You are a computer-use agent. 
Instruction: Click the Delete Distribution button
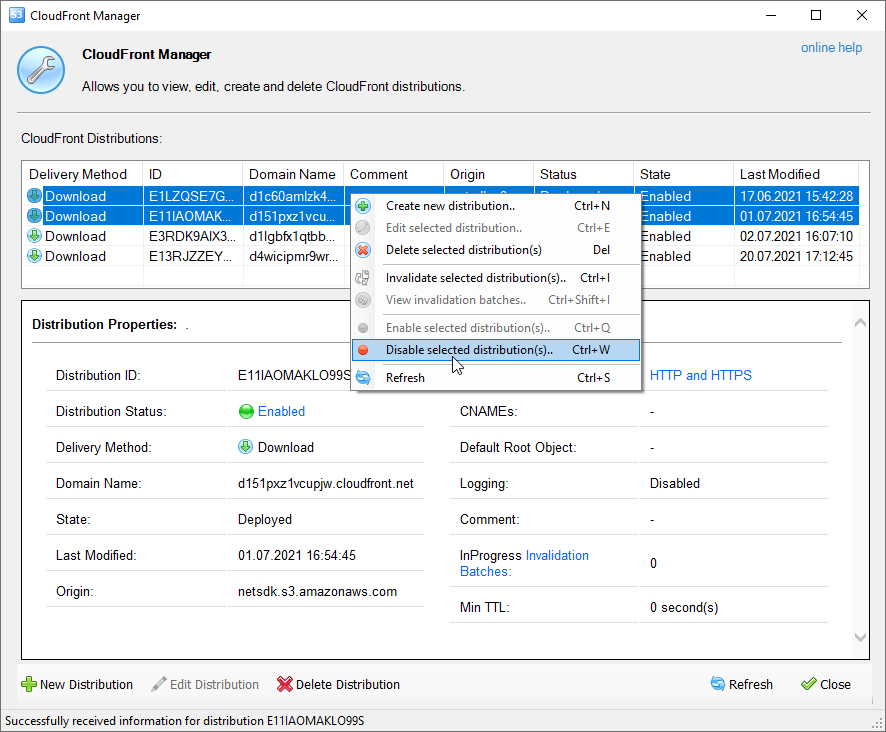(338, 685)
